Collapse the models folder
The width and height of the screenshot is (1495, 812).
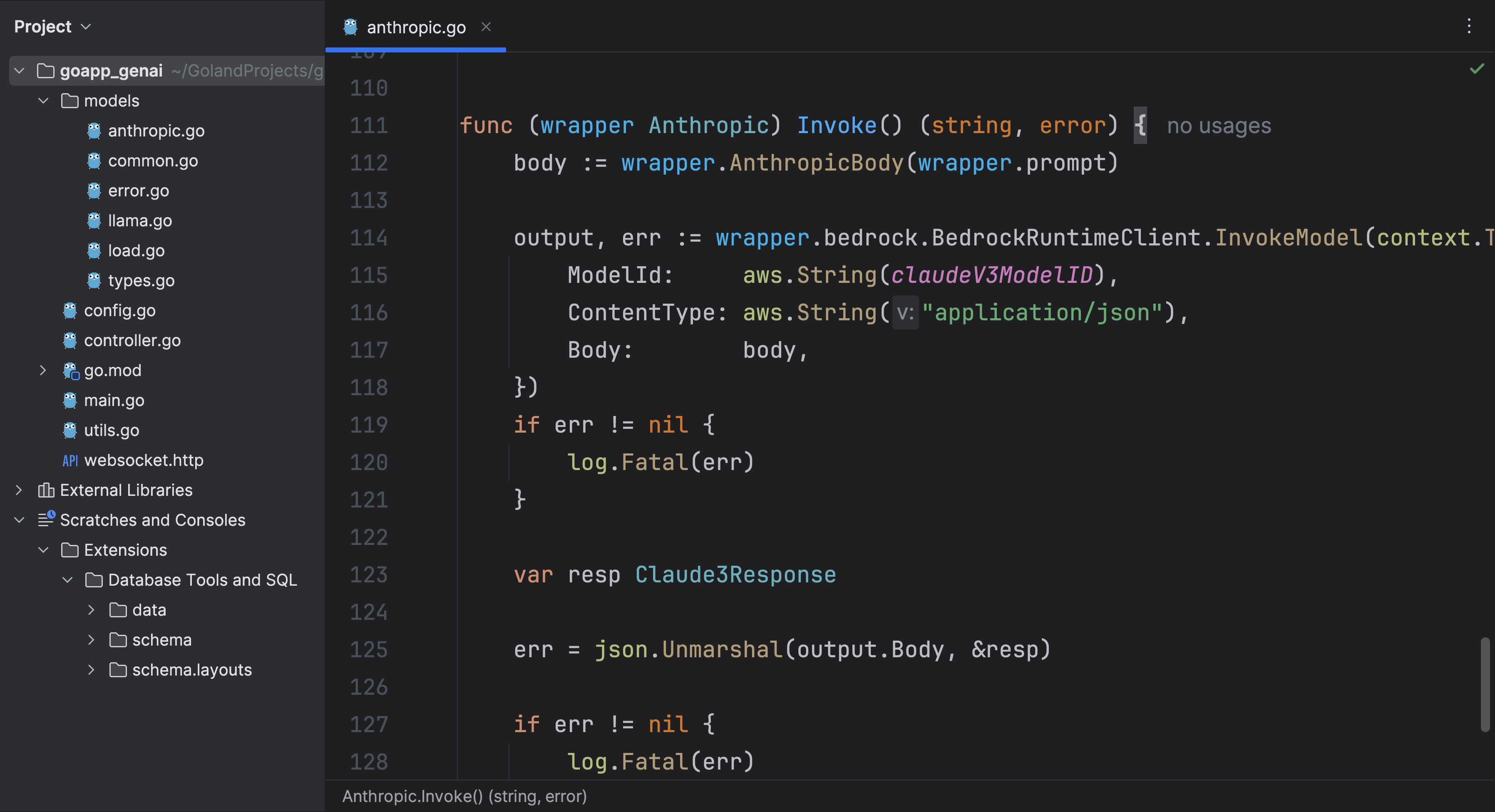click(x=43, y=101)
